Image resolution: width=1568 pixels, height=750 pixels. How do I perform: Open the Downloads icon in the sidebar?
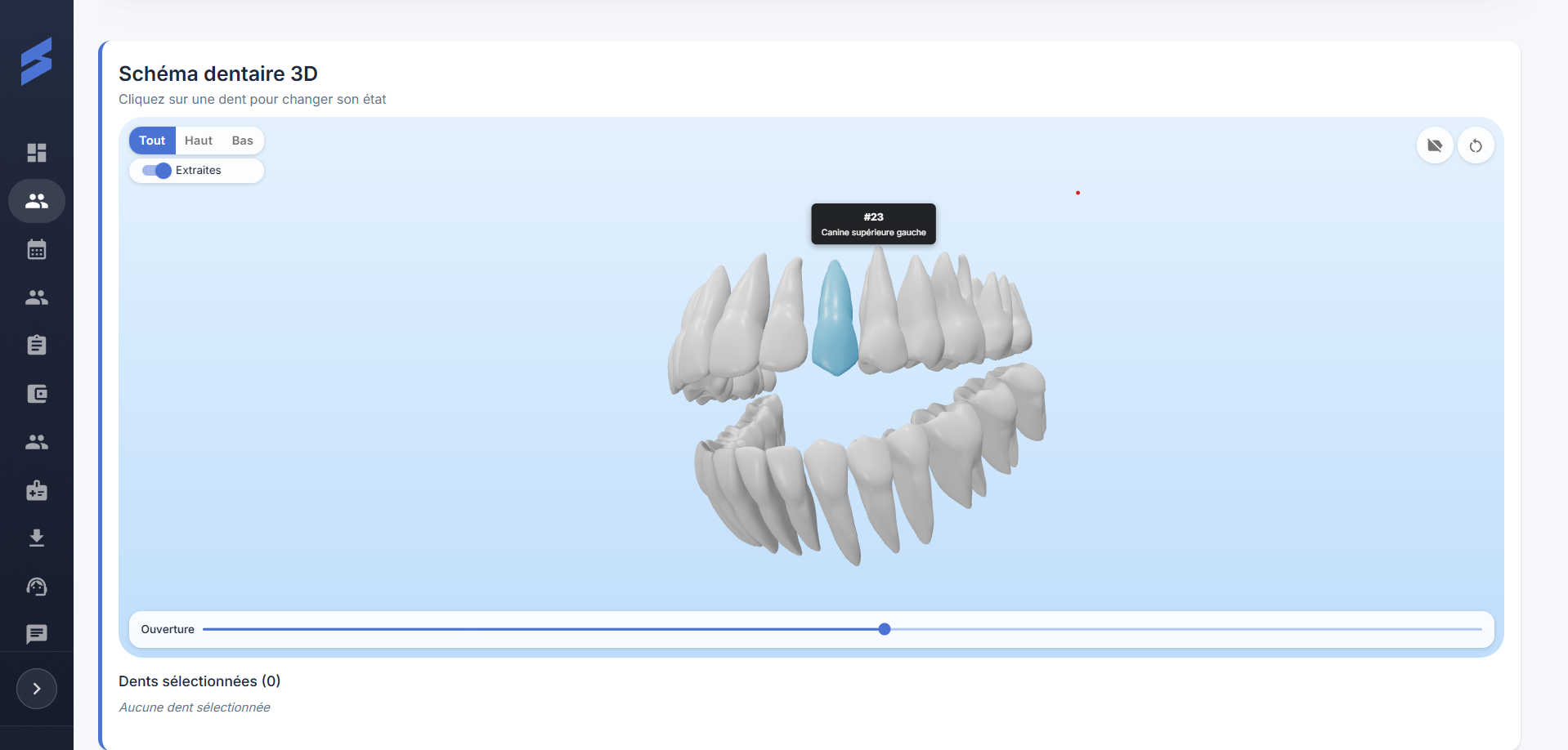(x=36, y=538)
